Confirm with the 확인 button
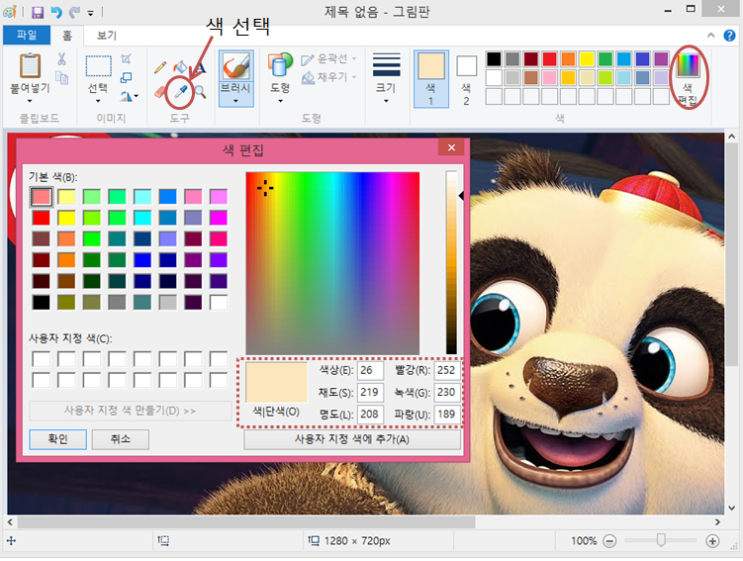 click(58, 439)
